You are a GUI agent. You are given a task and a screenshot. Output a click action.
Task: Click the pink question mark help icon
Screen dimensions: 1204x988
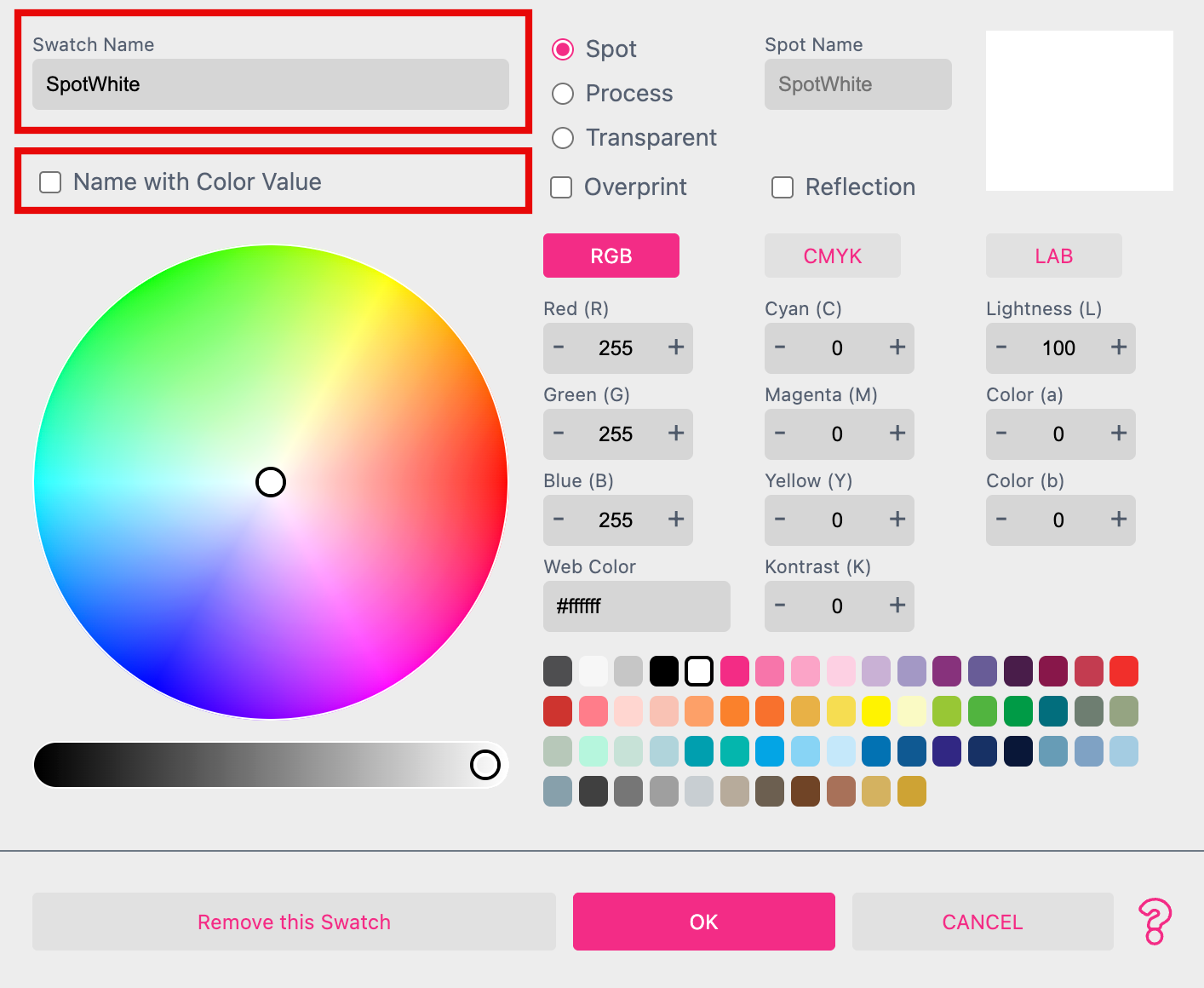[1155, 922]
